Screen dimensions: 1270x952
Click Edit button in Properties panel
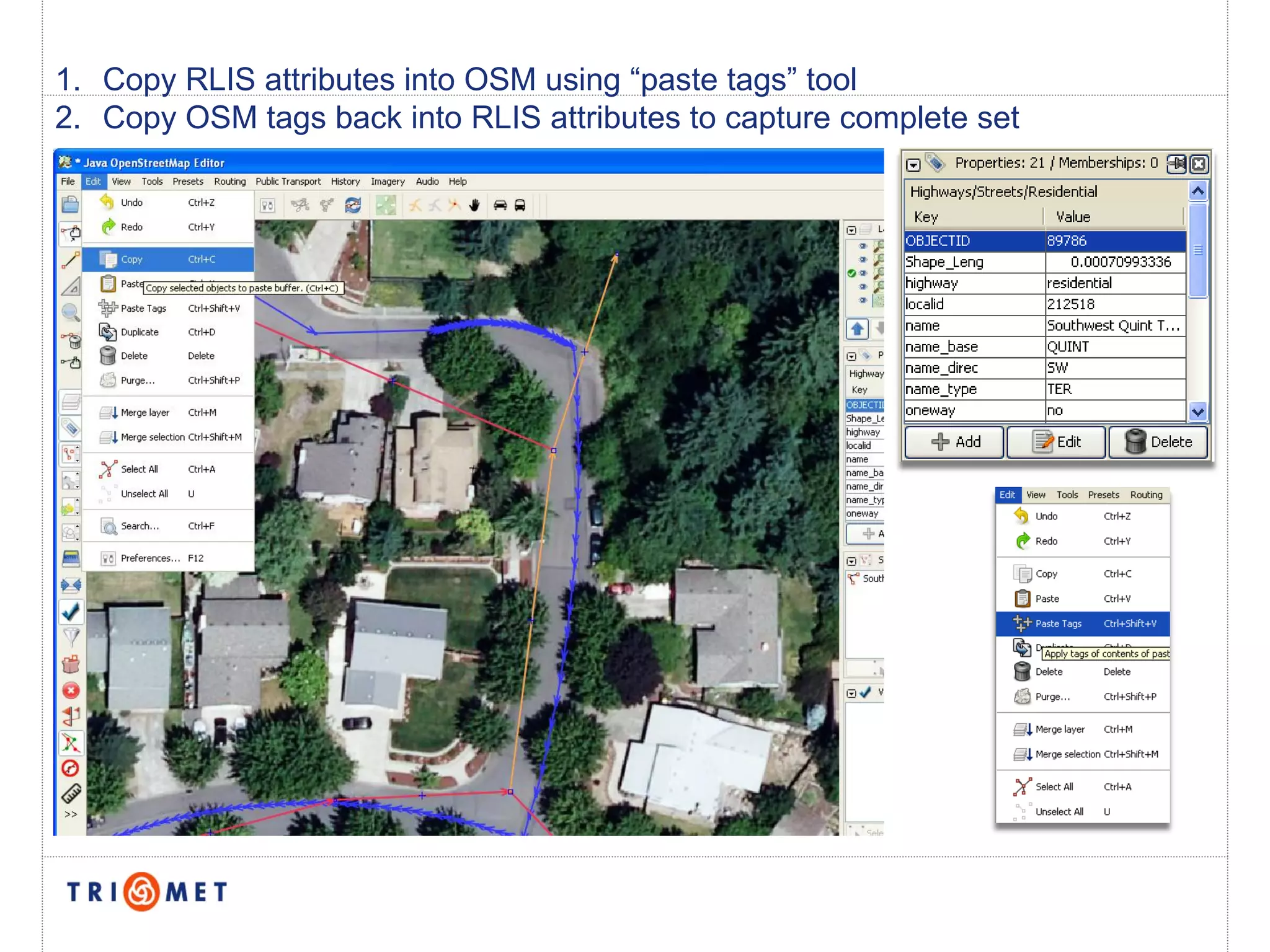(1056, 442)
